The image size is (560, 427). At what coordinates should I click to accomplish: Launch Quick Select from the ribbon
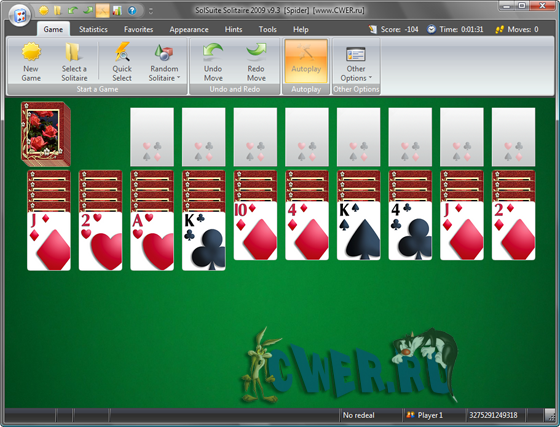click(x=122, y=62)
